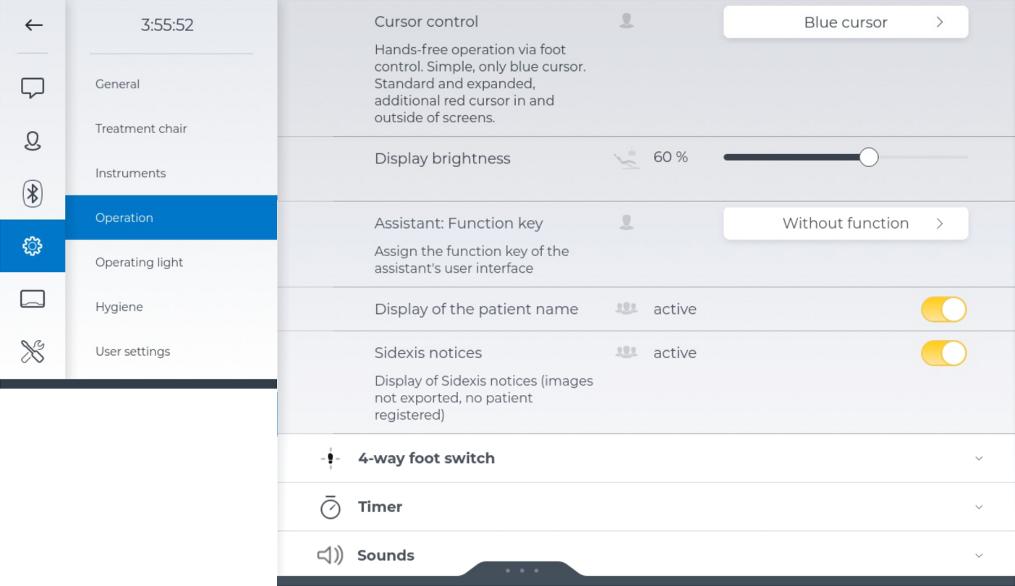Image resolution: width=1015 pixels, height=586 pixels.
Task: Open the Blue cursor selection dropdown
Action: point(845,22)
